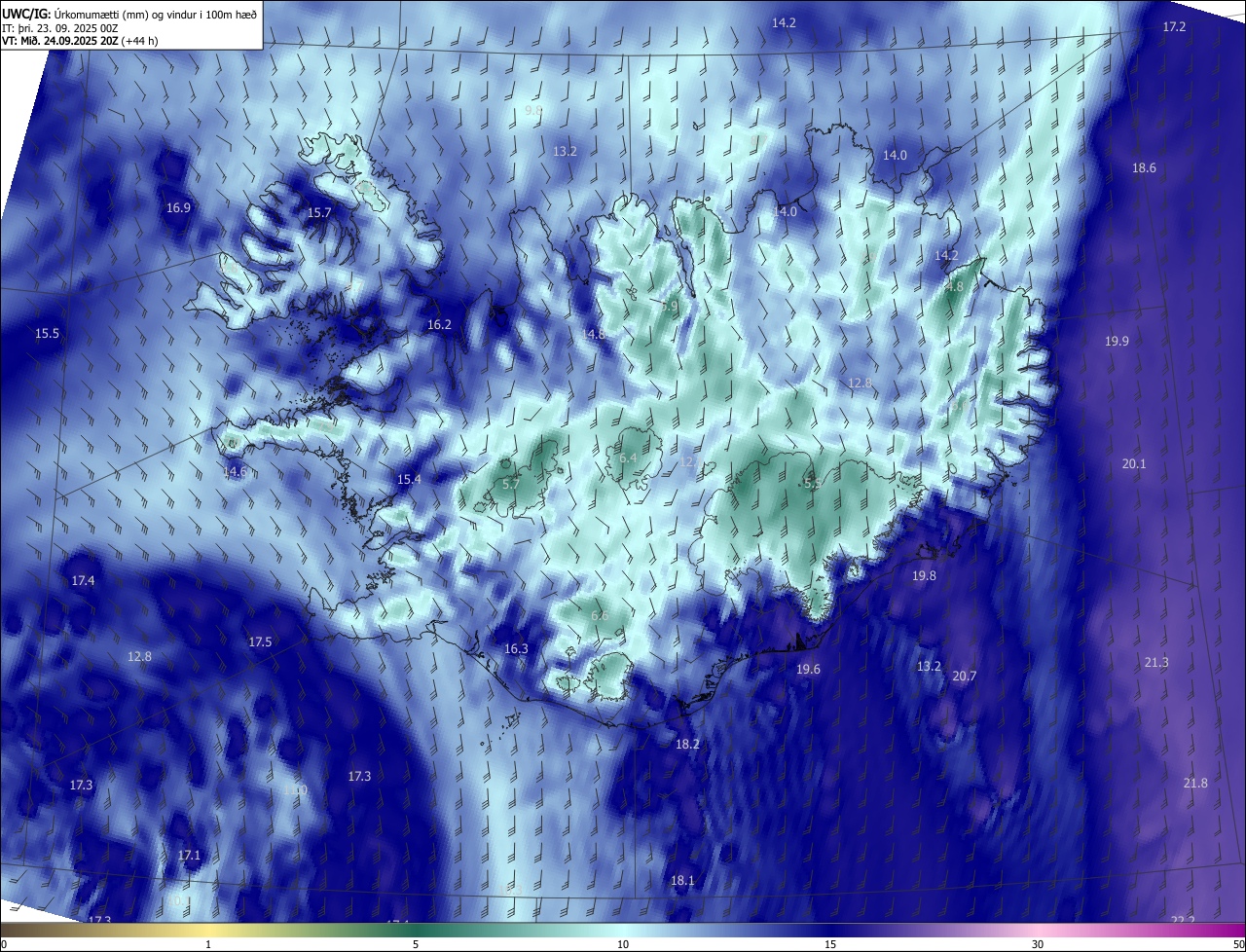Select the 10 tick on the color scale
Image resolution: width=1246 pixels, height=952 pixels.
pos(623,944)
